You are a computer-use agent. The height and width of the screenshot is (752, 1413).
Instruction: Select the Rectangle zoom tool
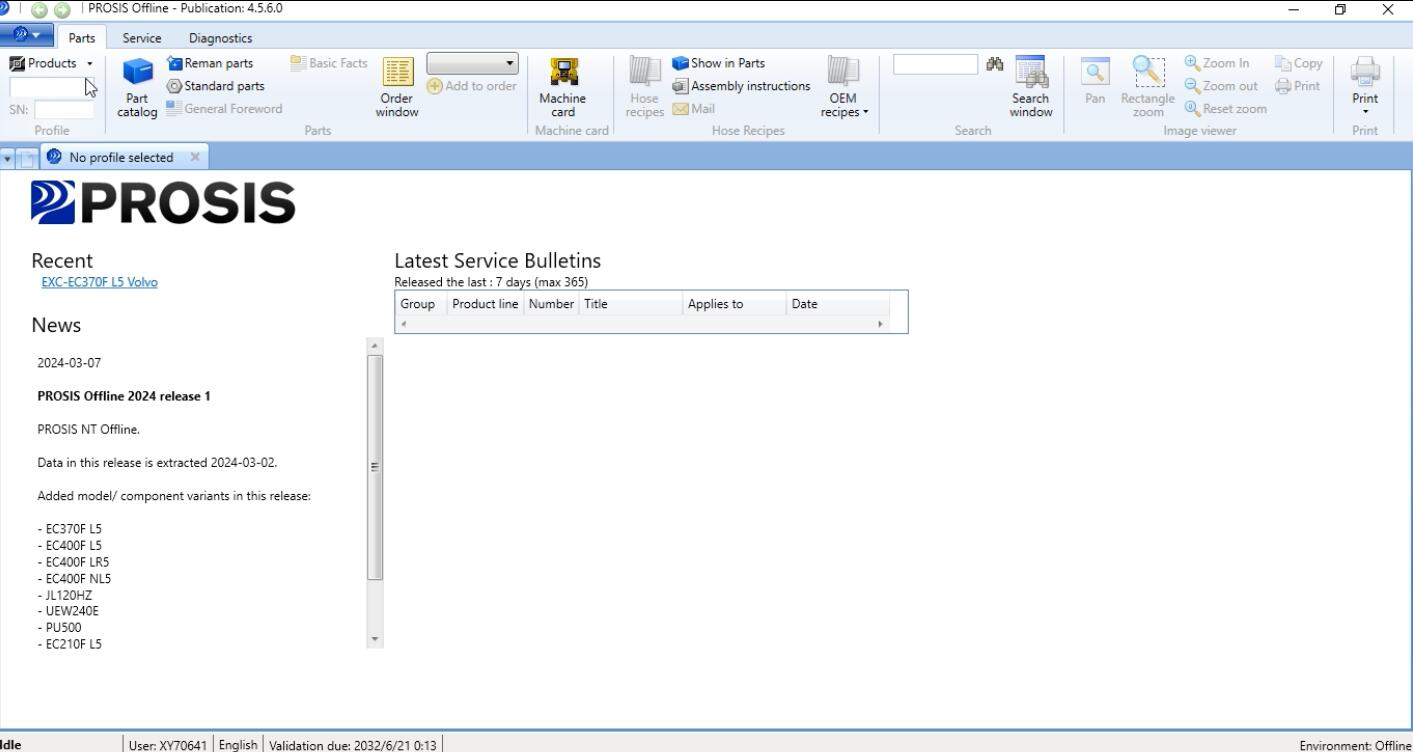(1147, 87)
